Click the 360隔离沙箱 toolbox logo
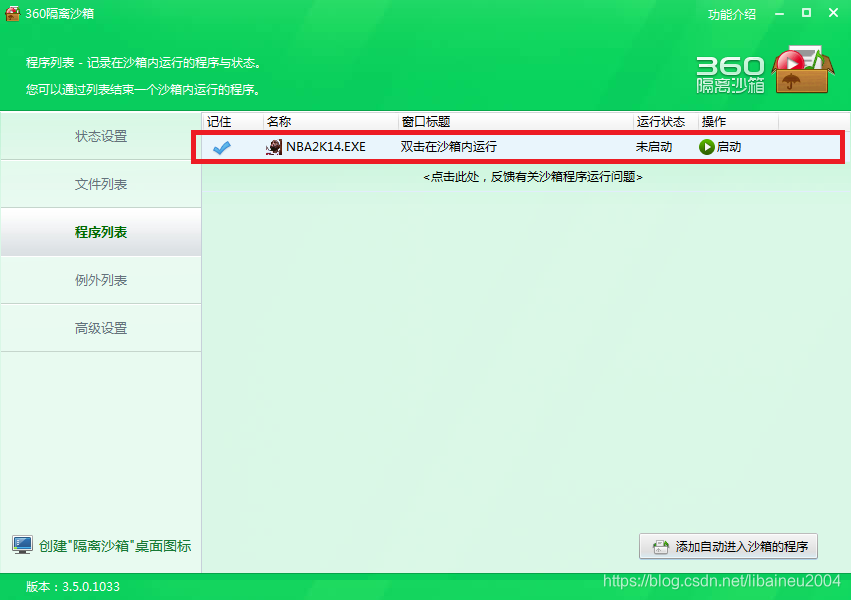Image resolution: width=851 pixels, height=600 pixels. [802, 71]
